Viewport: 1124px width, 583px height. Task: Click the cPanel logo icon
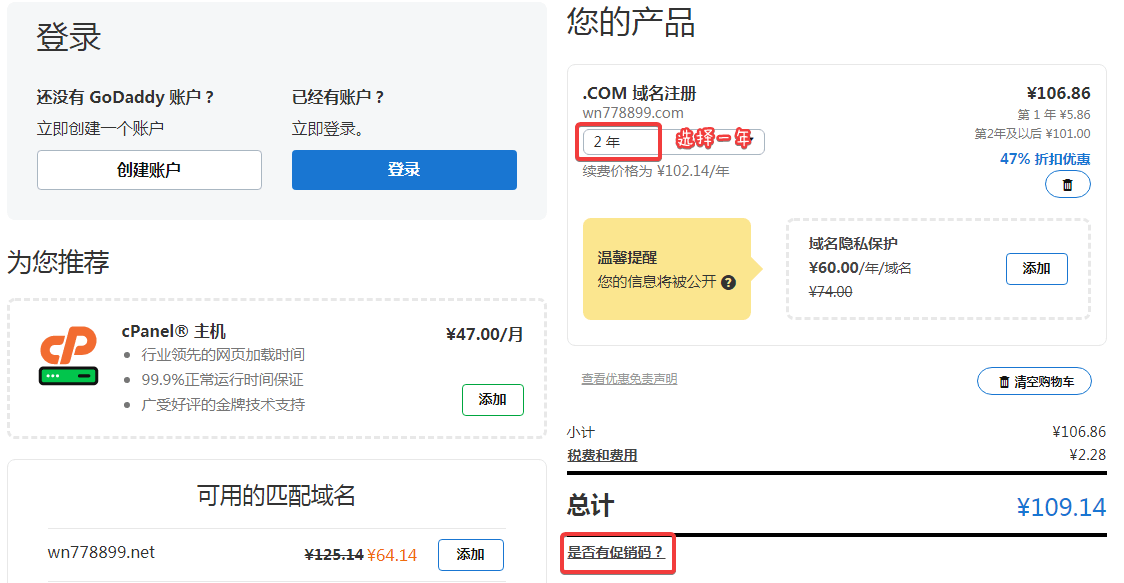coord(69,356)
